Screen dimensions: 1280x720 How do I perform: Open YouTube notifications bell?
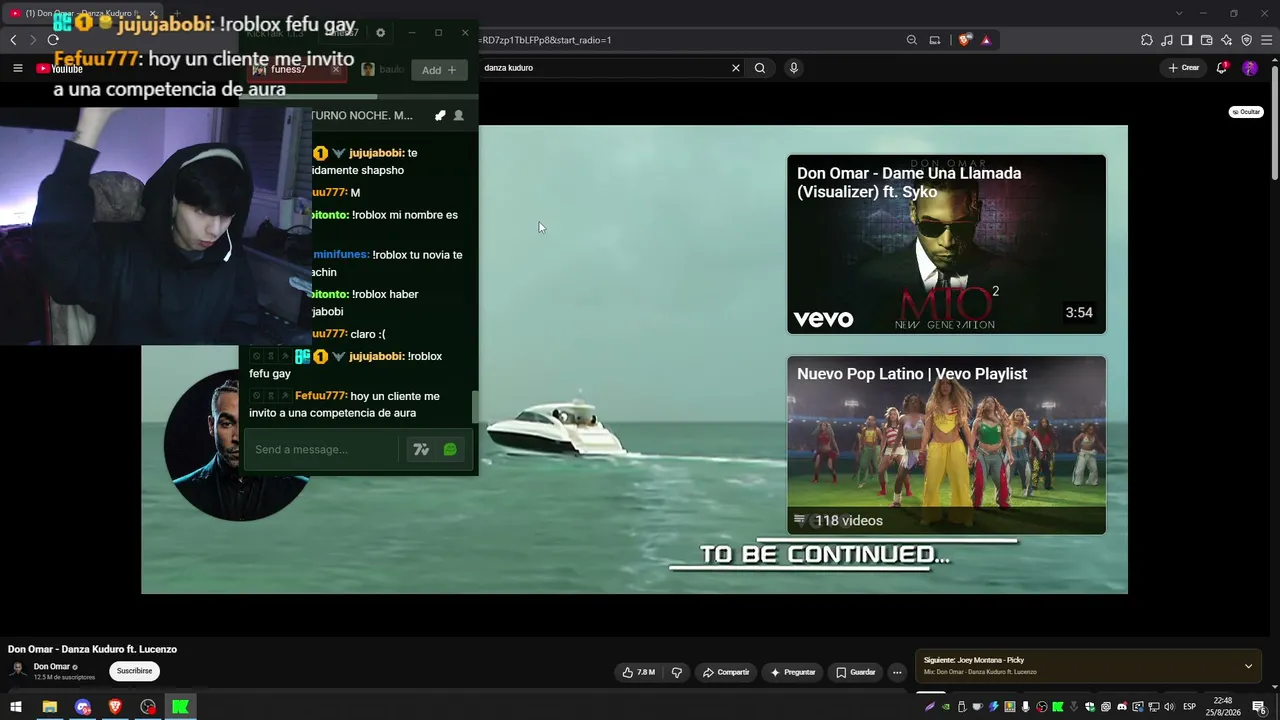coord(1222,68)
